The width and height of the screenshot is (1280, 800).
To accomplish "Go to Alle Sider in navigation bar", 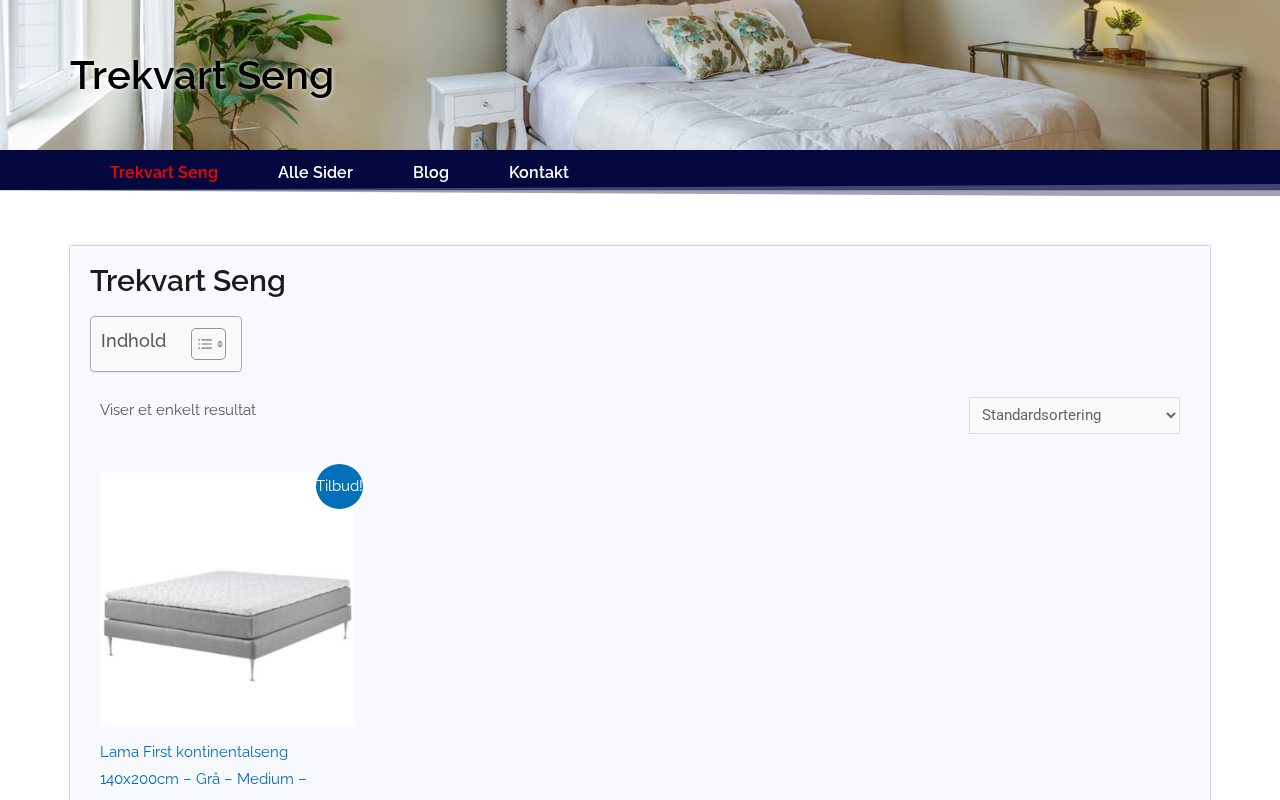I will (315, 172).
